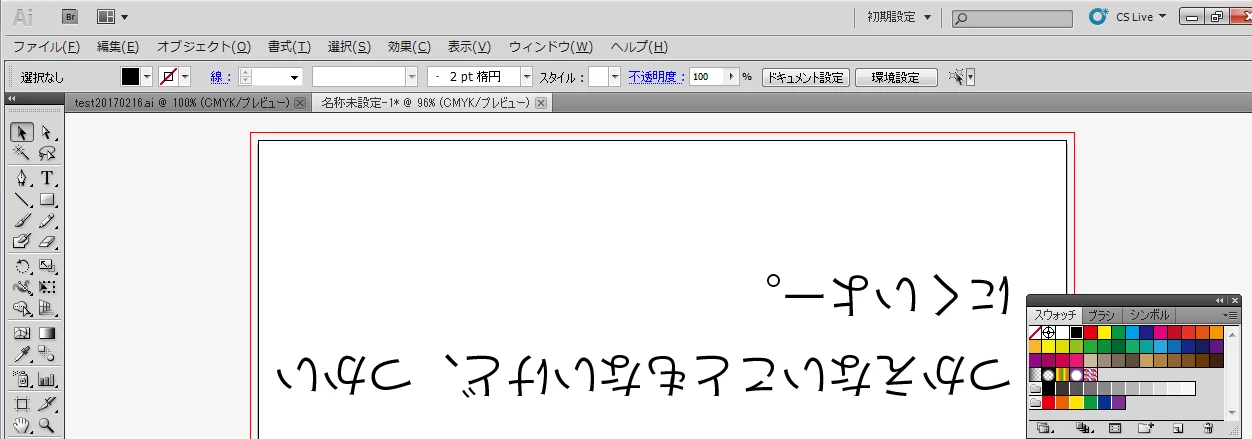Switch to test20170216.ai document tab

[x=182, y=103]
